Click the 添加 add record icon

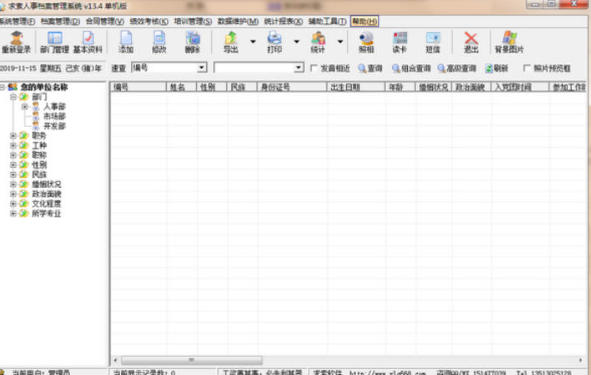point(126,42)
